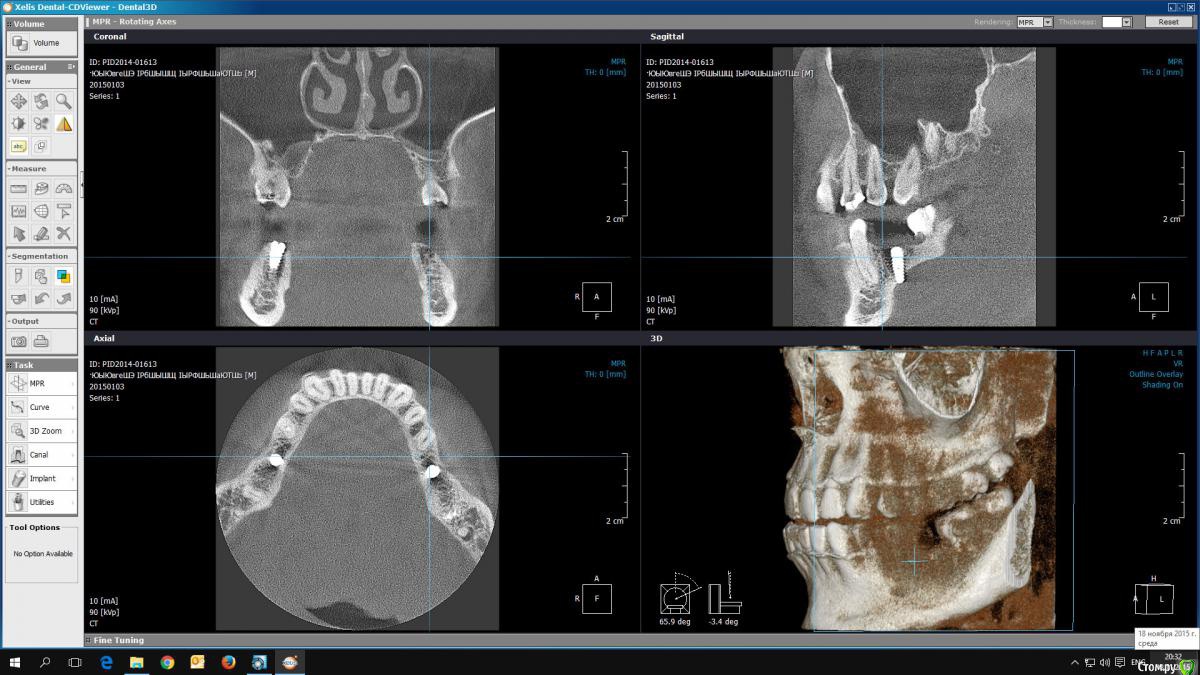
Task: Click the printer icon in Output
Action: click(41, 341)
